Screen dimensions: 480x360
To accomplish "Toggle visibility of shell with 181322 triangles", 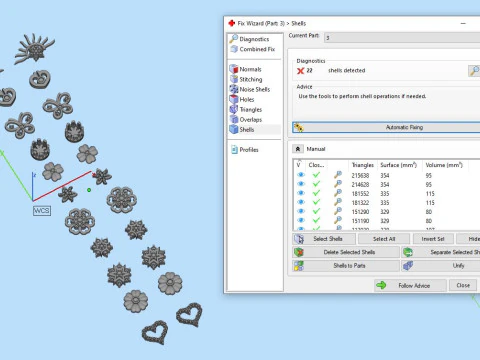I will click(301, 202).
